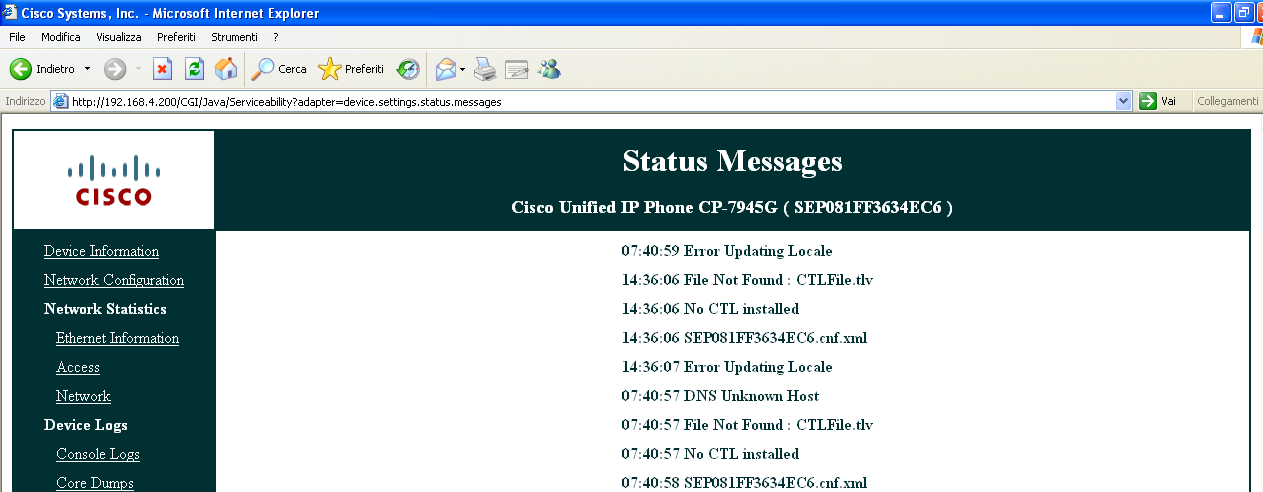Click Device Logs section heading
The width and height of the screenshot is (1263, 492).
86,425
